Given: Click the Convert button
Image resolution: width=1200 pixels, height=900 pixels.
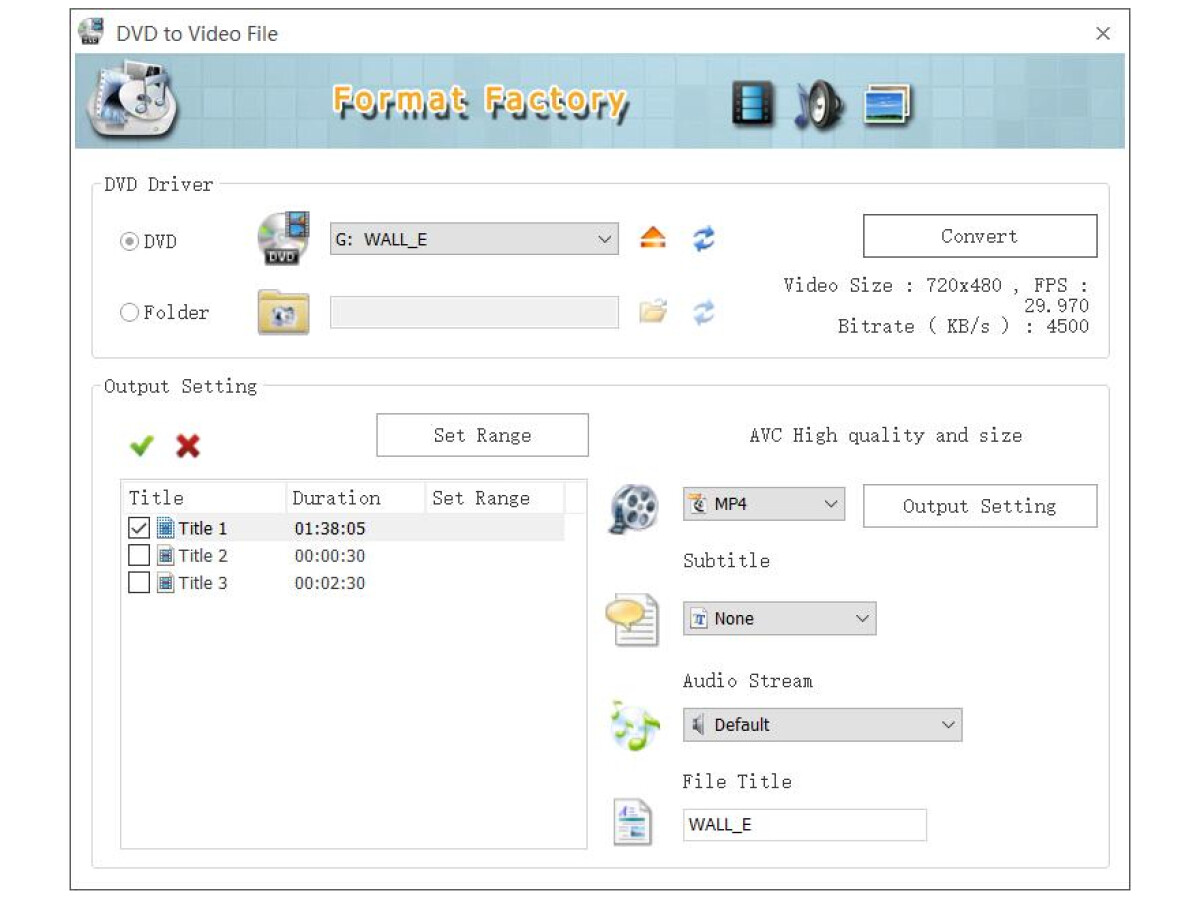Looking at the screenshot, I should click(980, 236).
